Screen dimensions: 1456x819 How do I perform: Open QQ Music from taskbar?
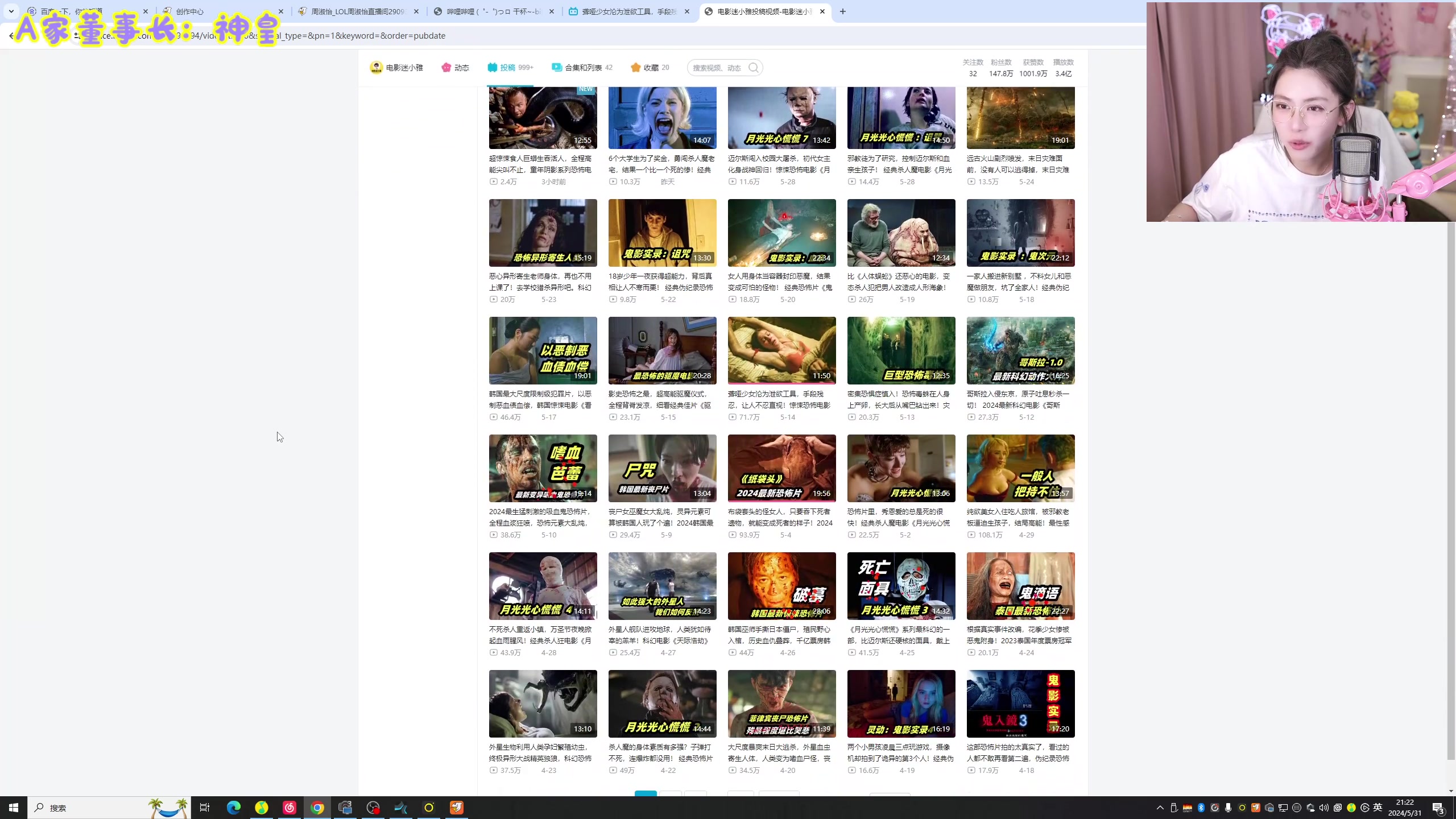[x=262, y=808]
